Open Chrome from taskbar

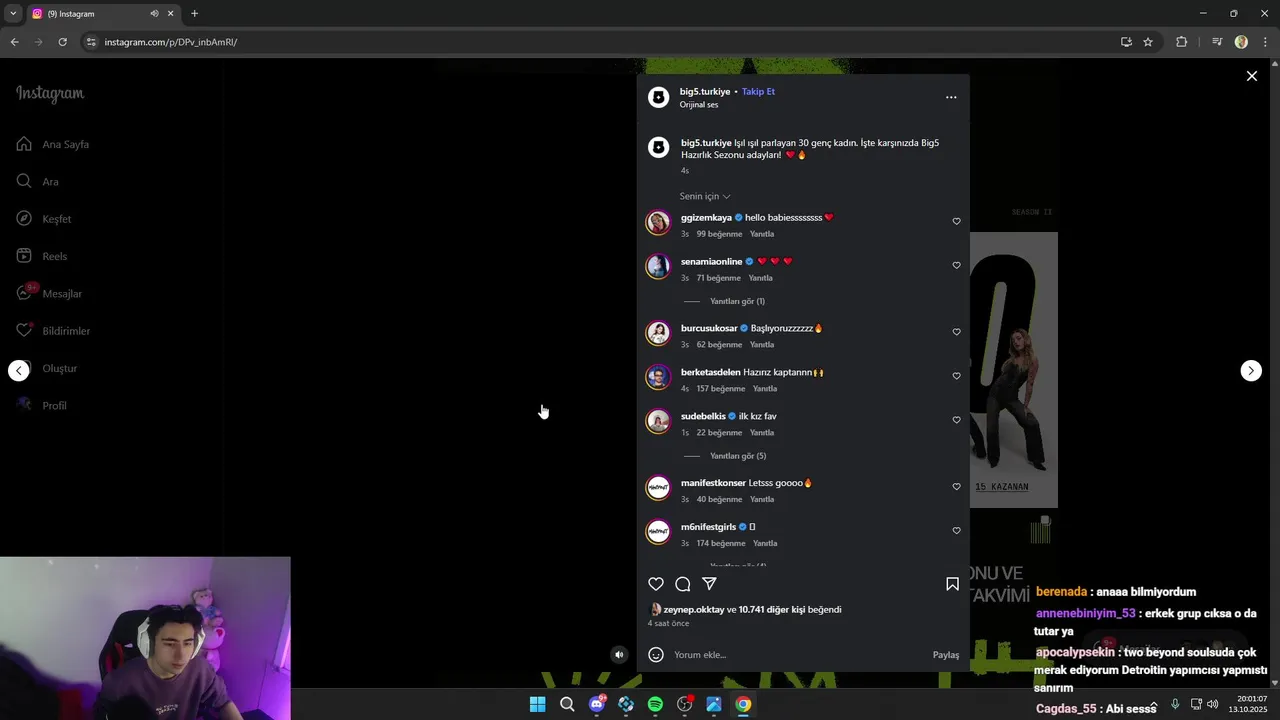[x=743, y=704]
